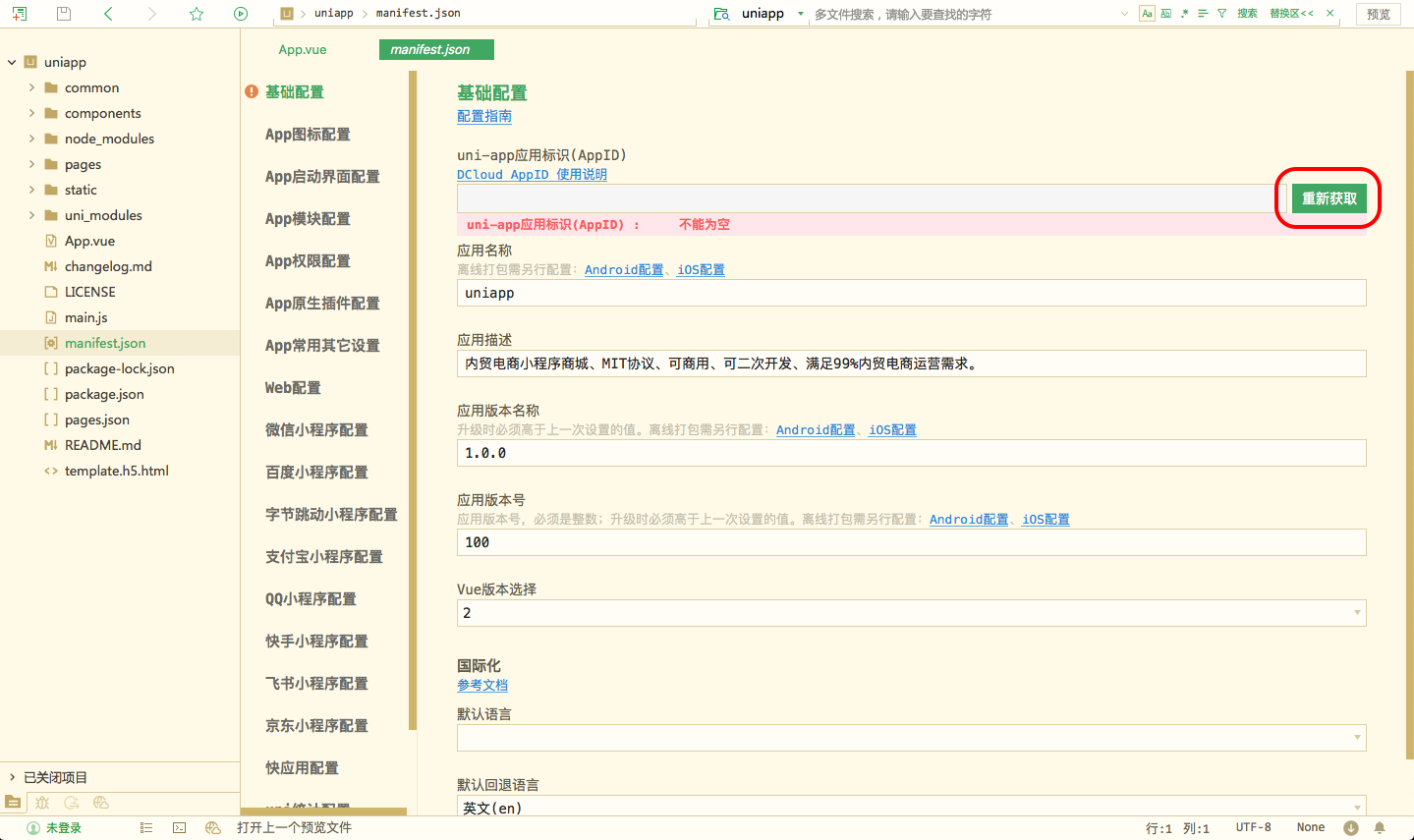
Task: Open App模块配置 section
Action: pos(308,219)
